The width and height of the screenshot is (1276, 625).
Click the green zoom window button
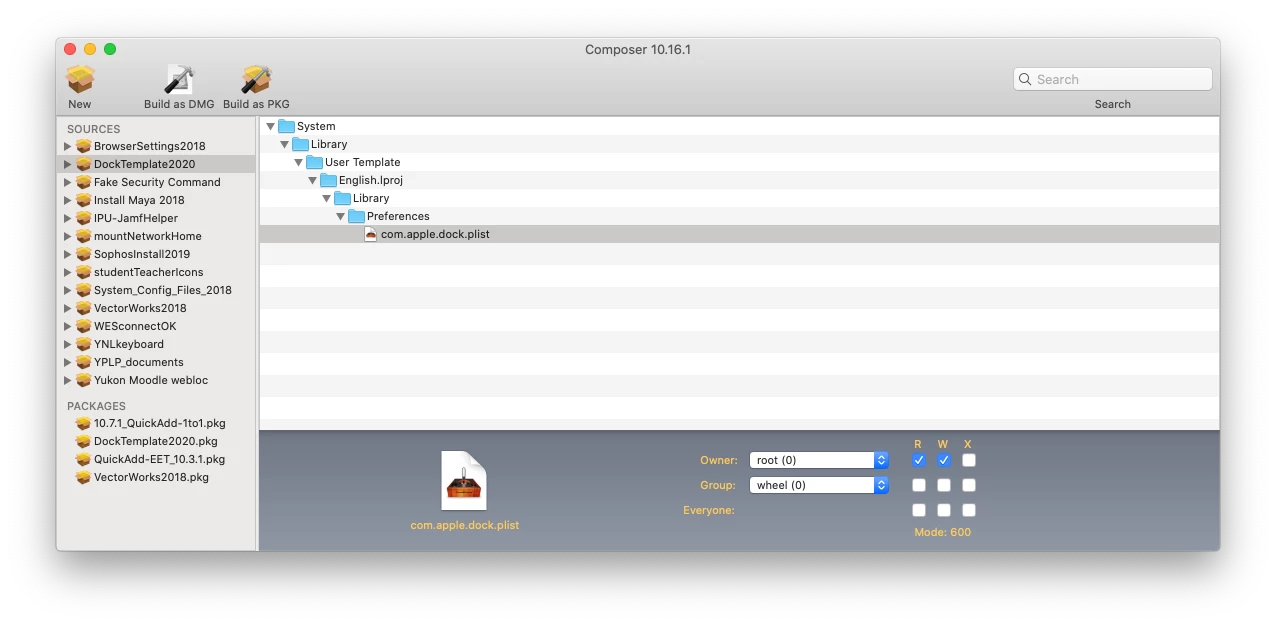(110, 49)
